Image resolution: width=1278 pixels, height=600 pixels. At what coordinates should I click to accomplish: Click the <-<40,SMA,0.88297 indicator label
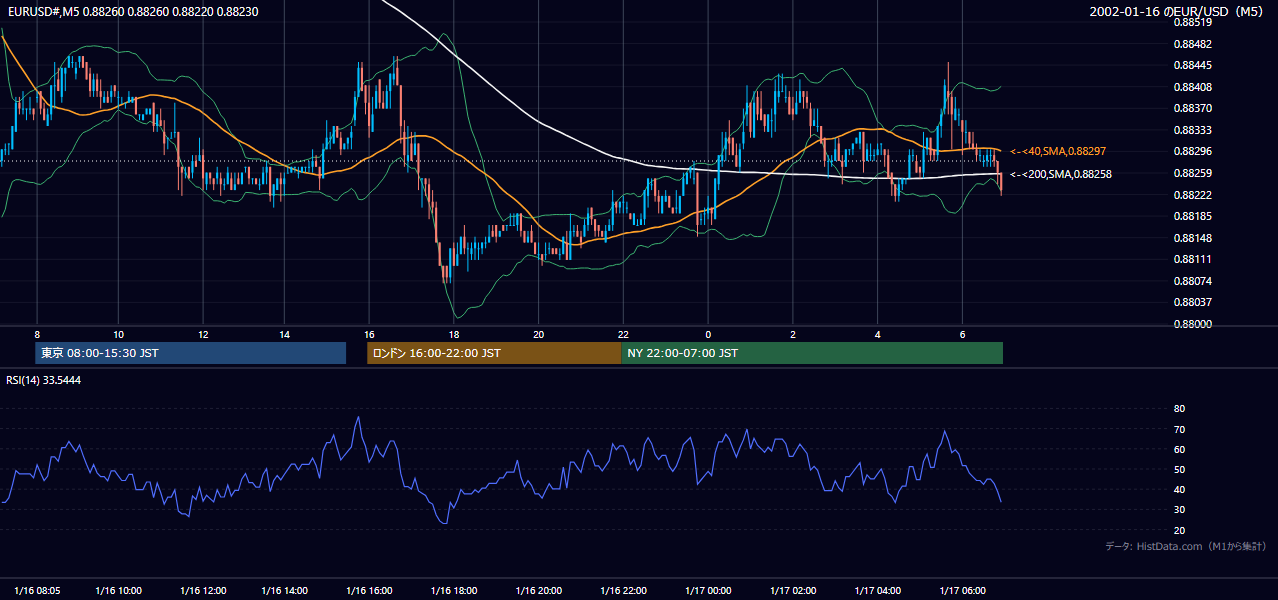pyautogui.click(x=1058, y=151)
